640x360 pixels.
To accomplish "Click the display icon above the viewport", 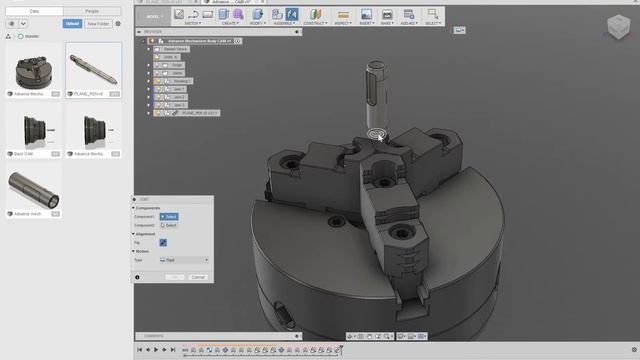I will point(459,30).
